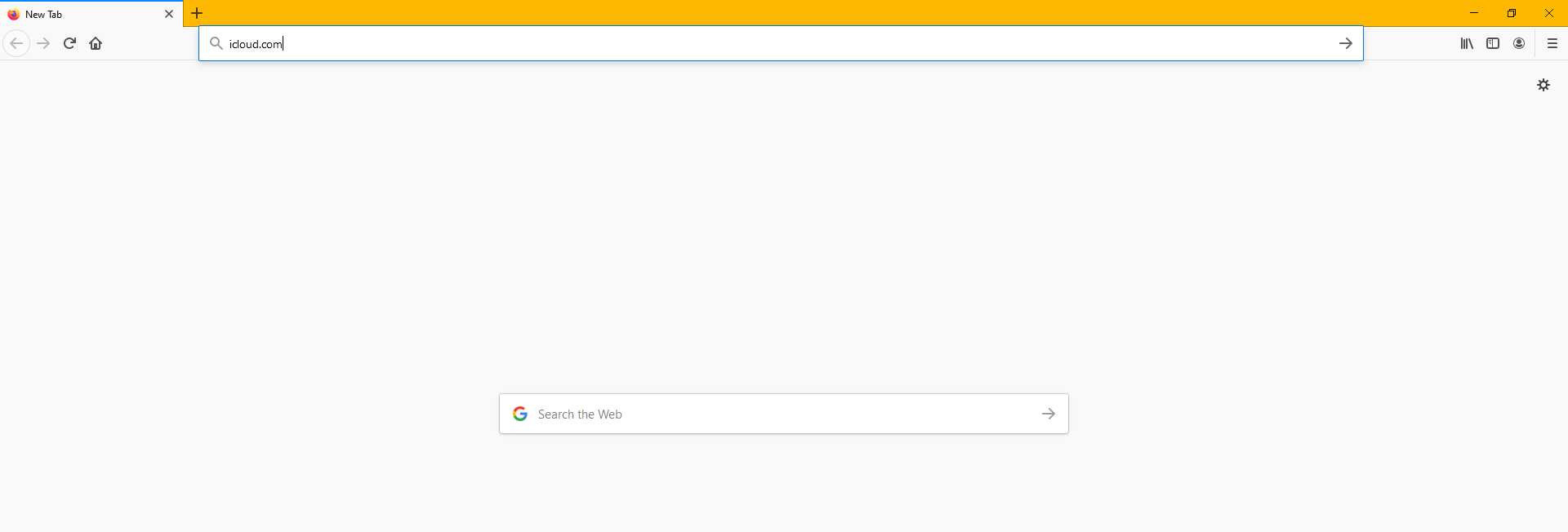Restore down the Firefox window

coord(1512,13)
